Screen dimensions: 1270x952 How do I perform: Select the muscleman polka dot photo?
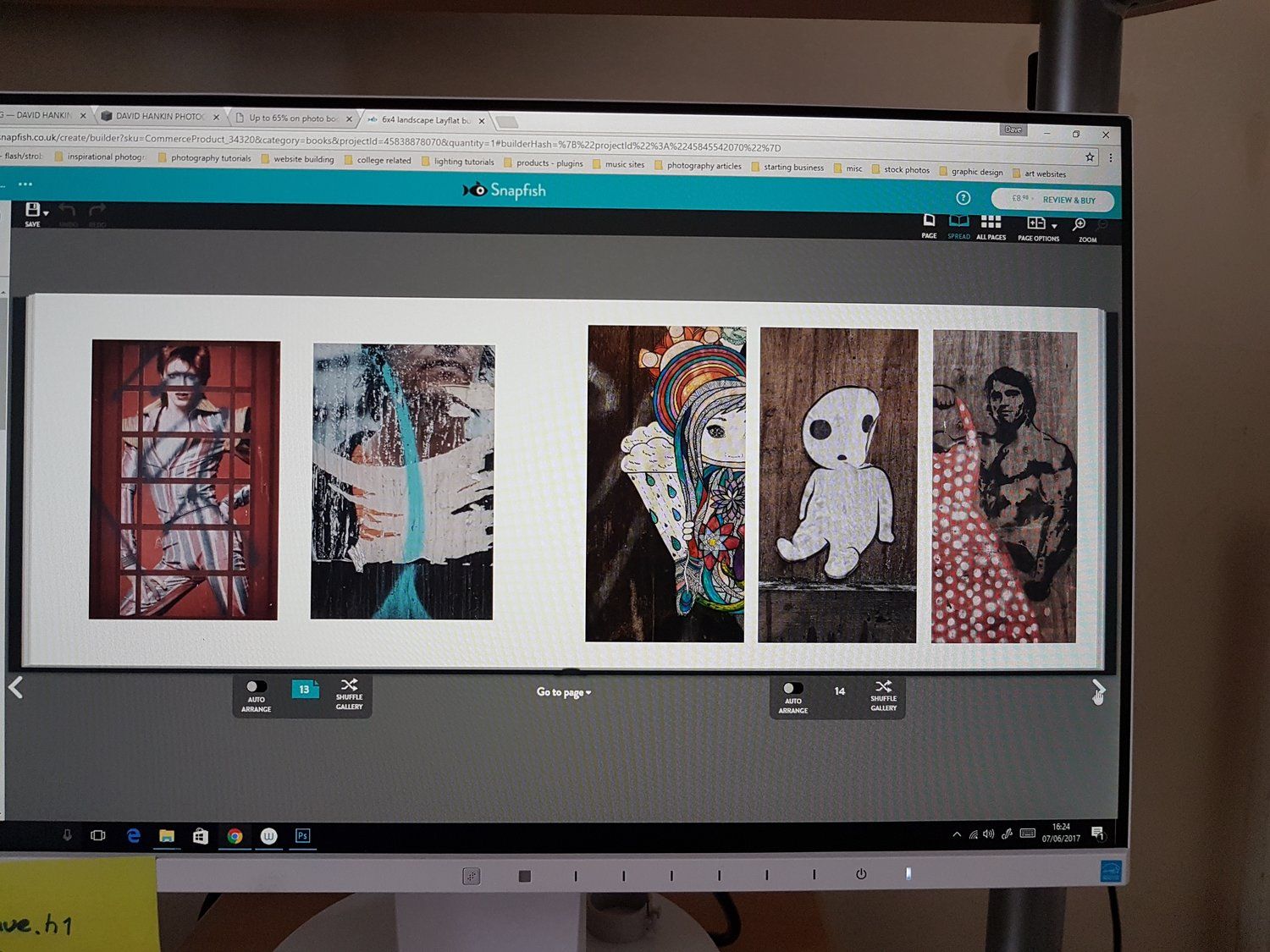(1004, 487)
